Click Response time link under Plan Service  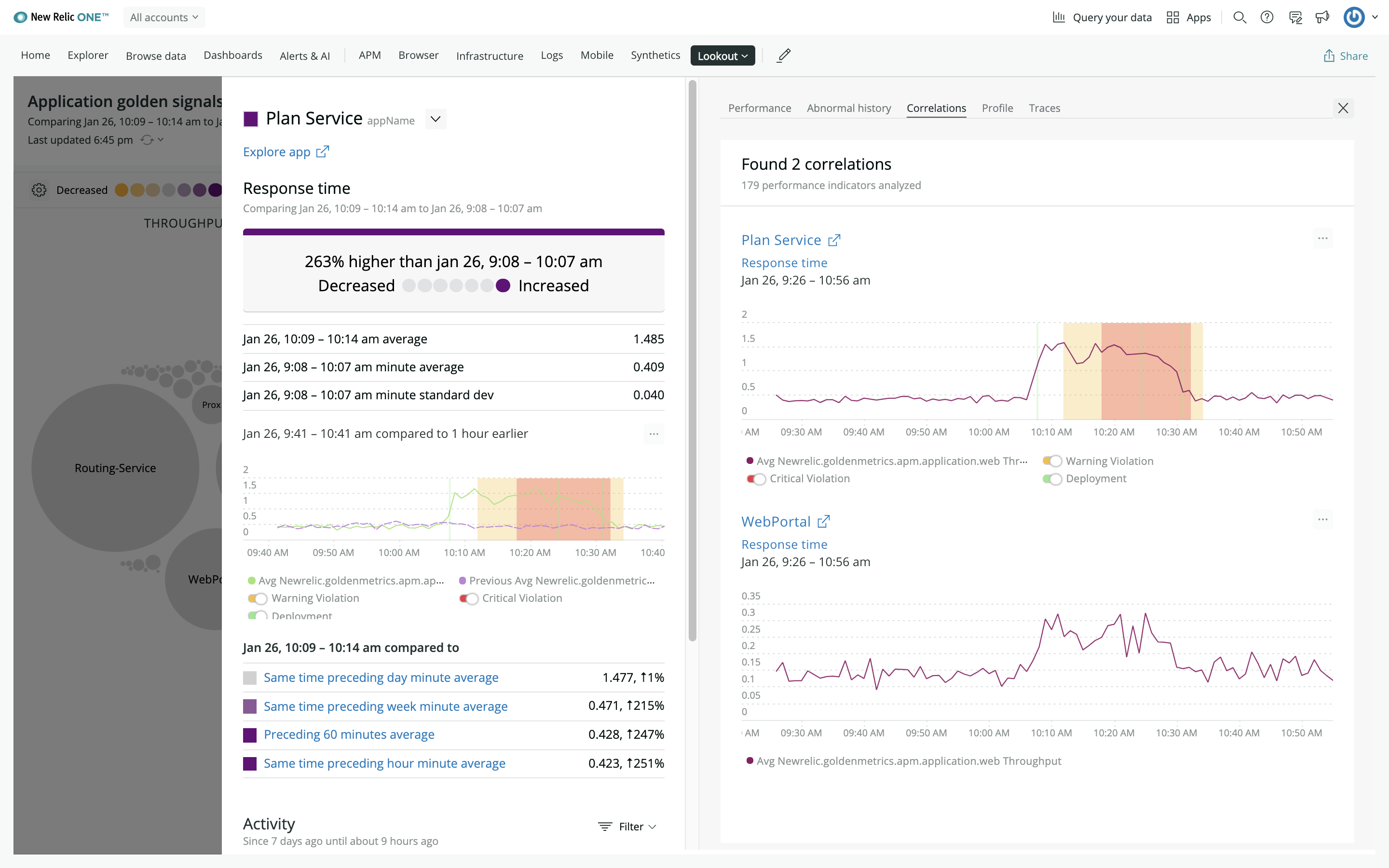click(x=784, y=263)
